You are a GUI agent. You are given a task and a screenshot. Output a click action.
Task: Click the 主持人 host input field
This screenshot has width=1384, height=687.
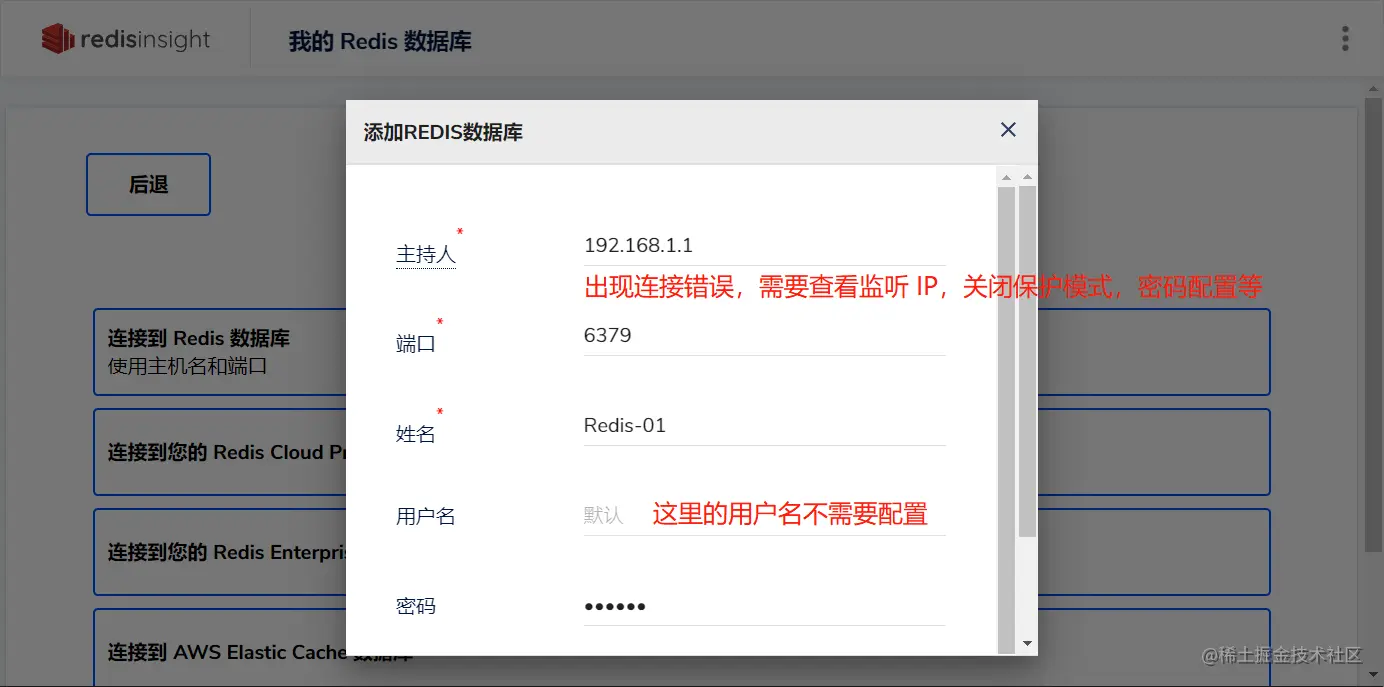764,245
